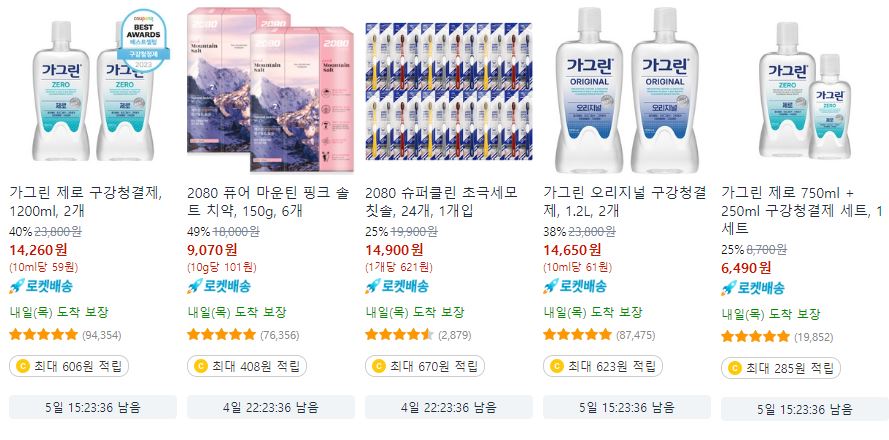Click the rocket delivery icon under the 14,260원 price
The image size is (889, 440).
click(16, 286)
